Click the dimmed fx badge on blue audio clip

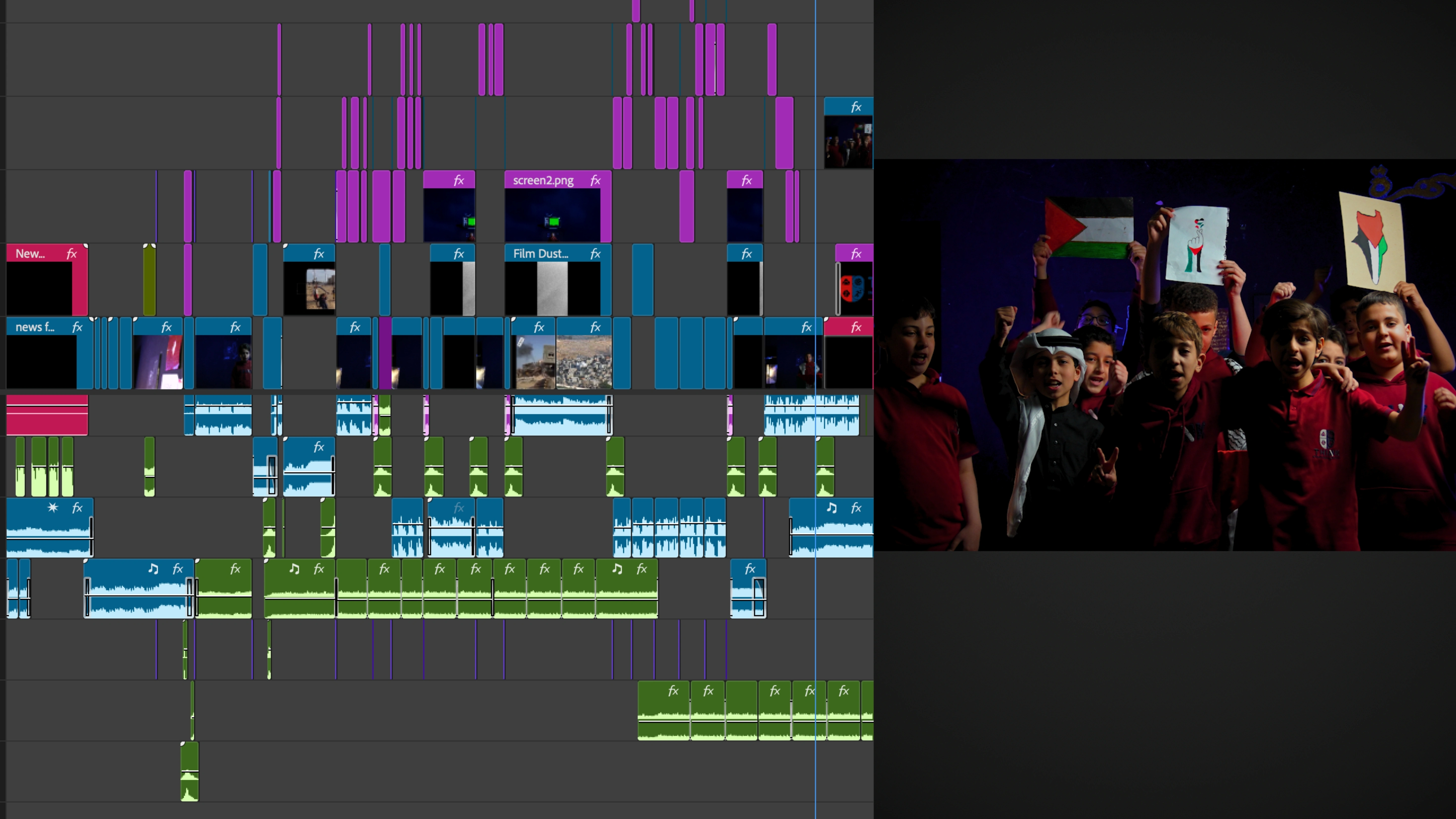click(459, 508)
